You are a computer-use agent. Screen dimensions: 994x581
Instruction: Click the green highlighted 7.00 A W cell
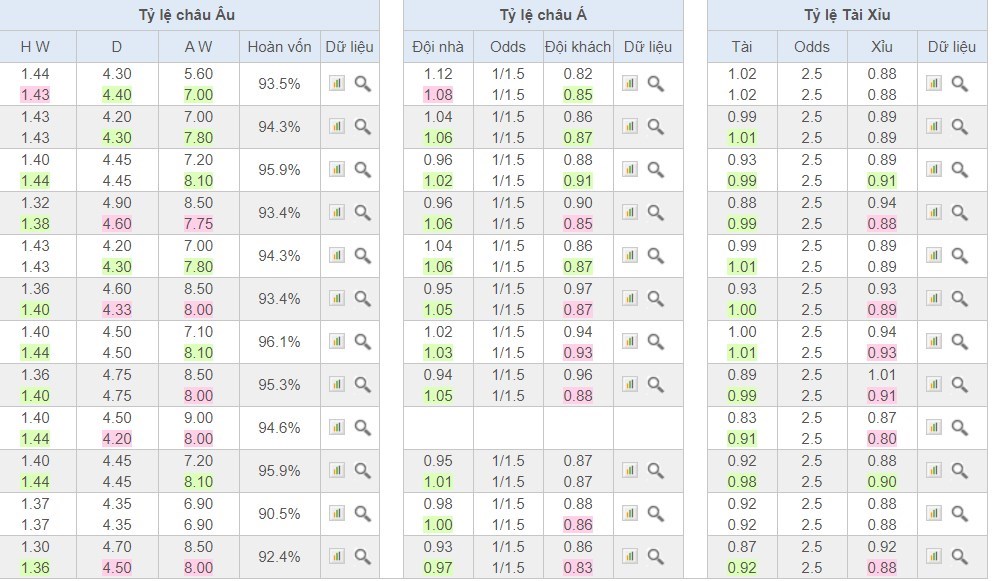coord(199,95)
